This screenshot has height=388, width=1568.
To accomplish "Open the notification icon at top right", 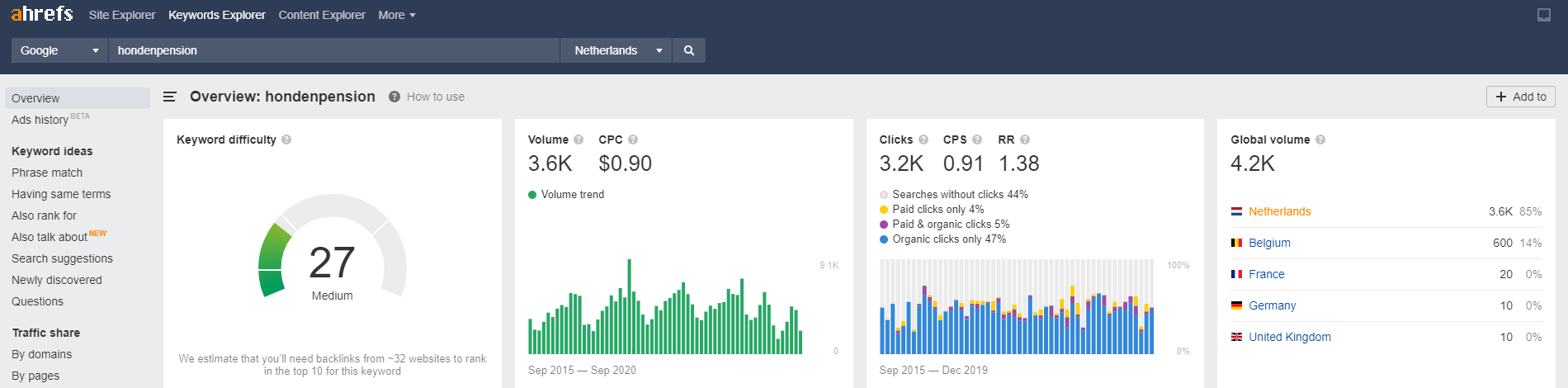I will (x=1544, y=15).
